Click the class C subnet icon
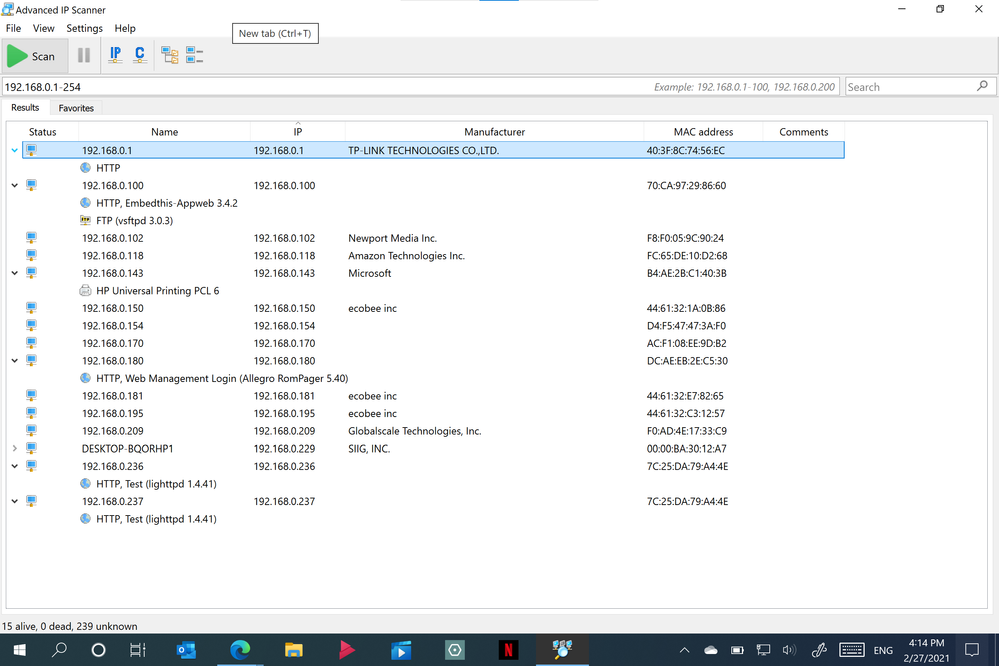 [x=140, y=55]
